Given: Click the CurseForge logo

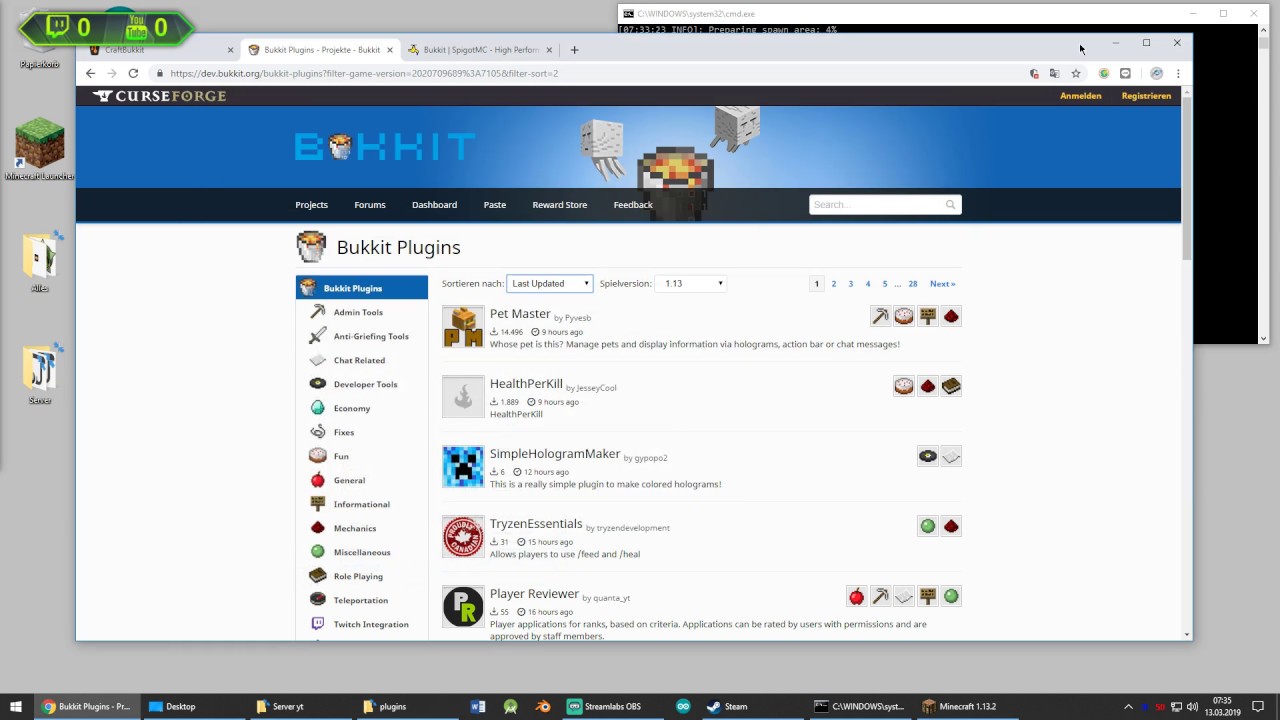Looking at the screenshot, I should pyautogui.click(x=160, y=96).
